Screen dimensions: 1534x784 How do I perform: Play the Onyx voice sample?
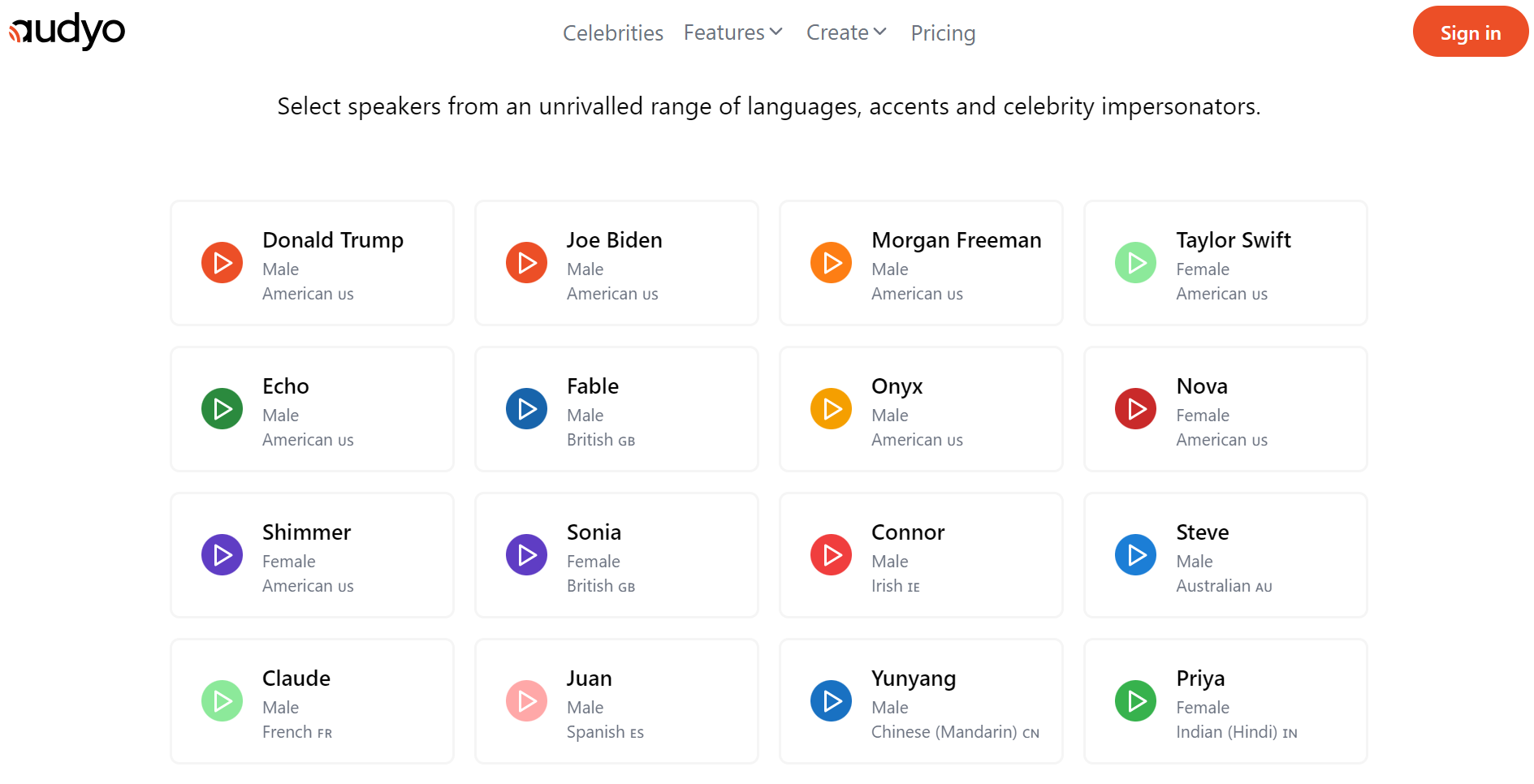pos(831,409)
